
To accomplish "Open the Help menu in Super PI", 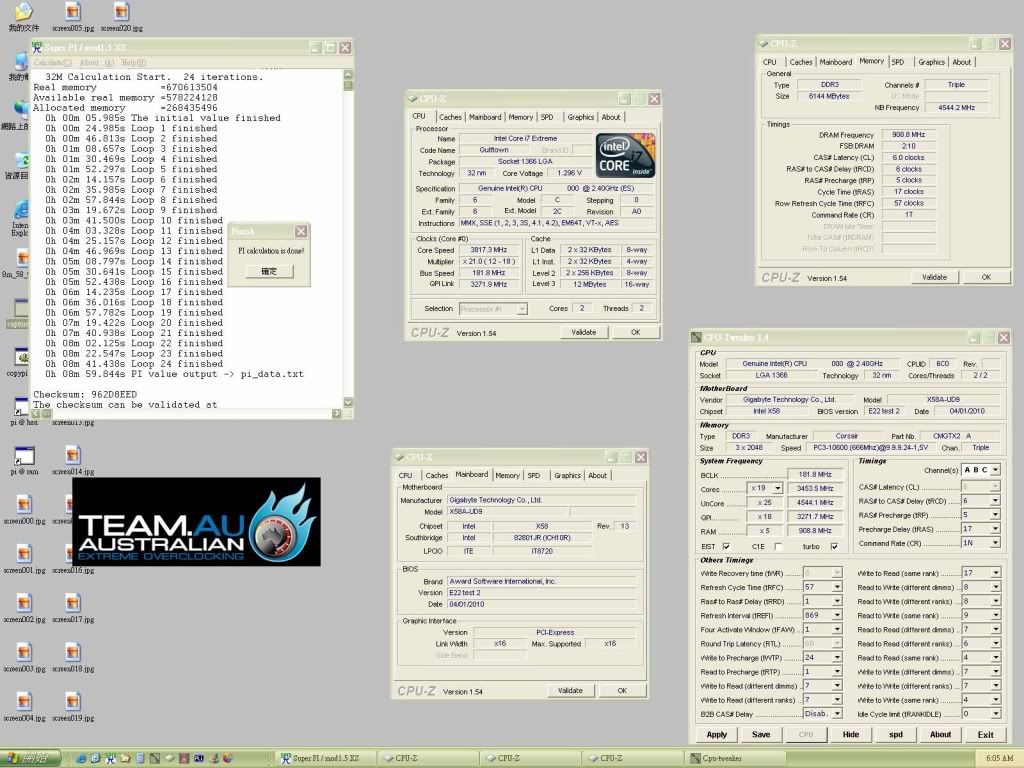I will tap(133, 63).
